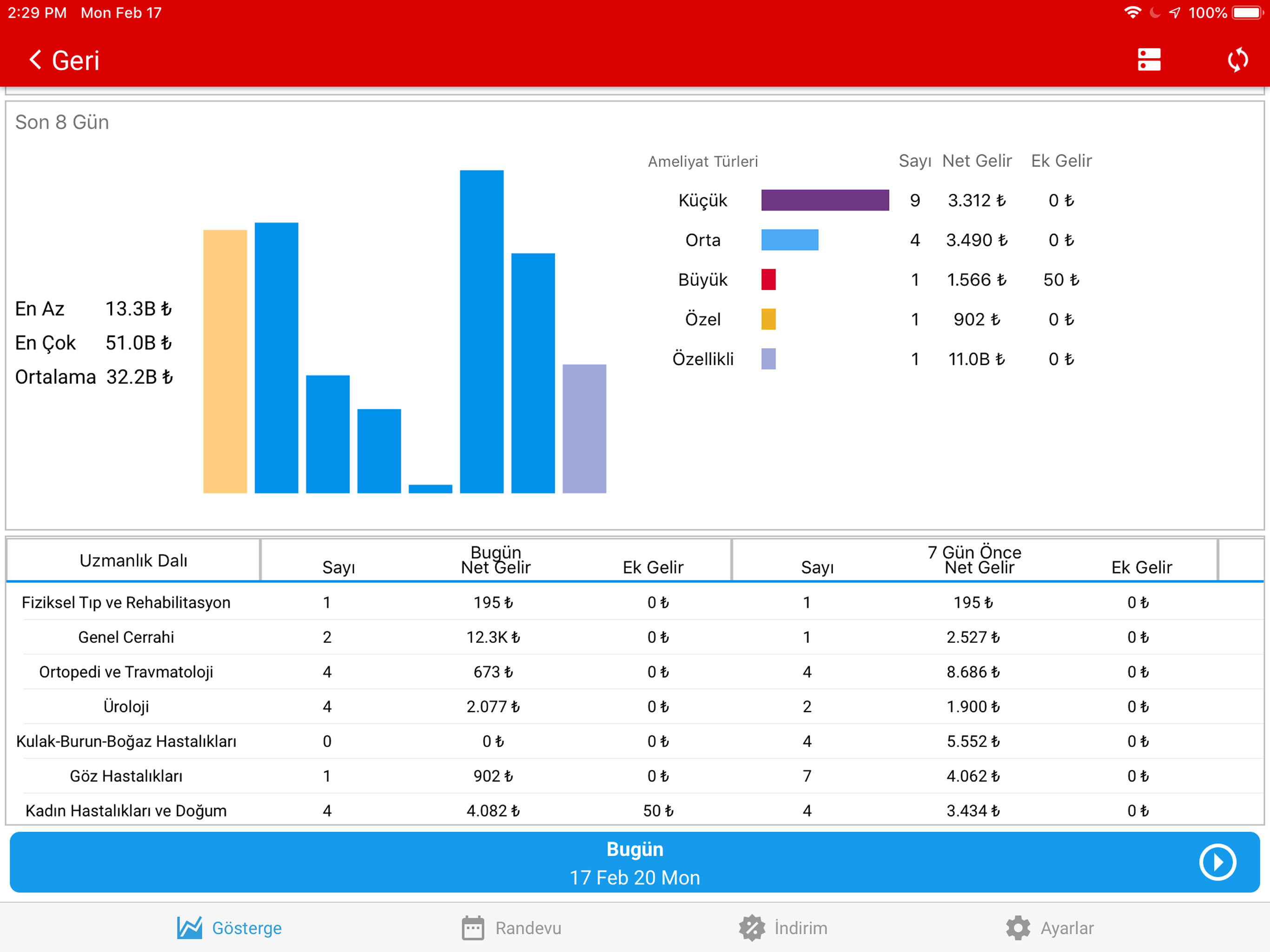Tap the orange first-day chart bar
1270x952 pixels.
pyautogui.click(x=225, y=361)
